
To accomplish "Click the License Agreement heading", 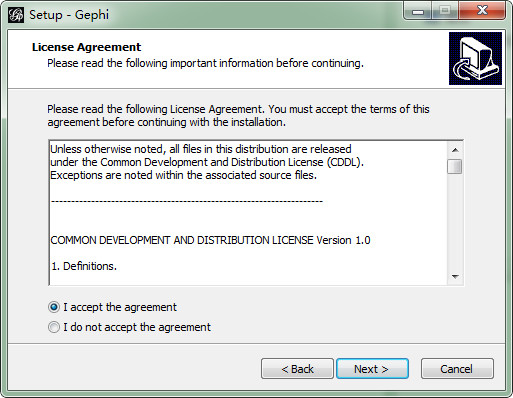I will (x=86, y=47).
